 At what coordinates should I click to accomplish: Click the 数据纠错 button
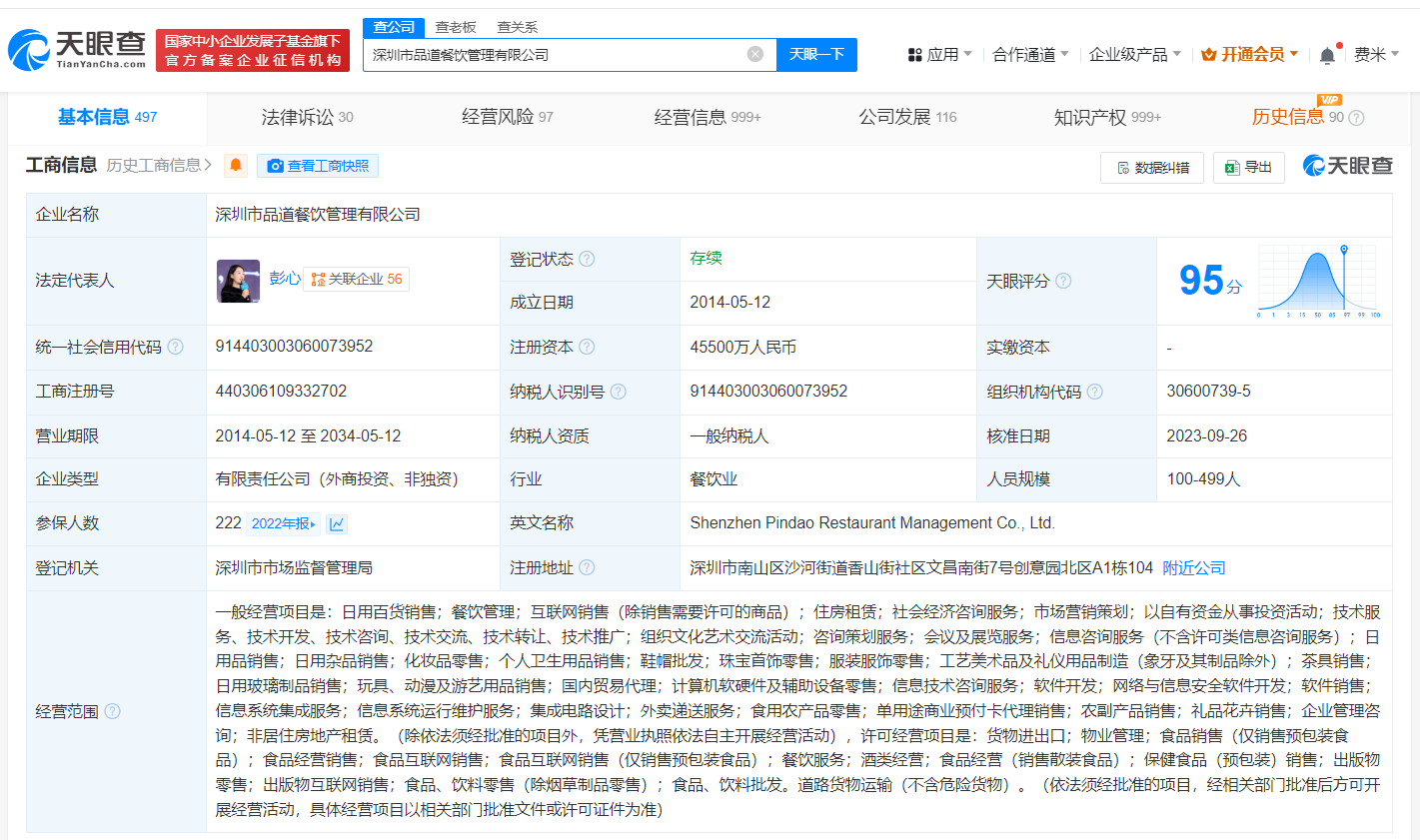1152,167
